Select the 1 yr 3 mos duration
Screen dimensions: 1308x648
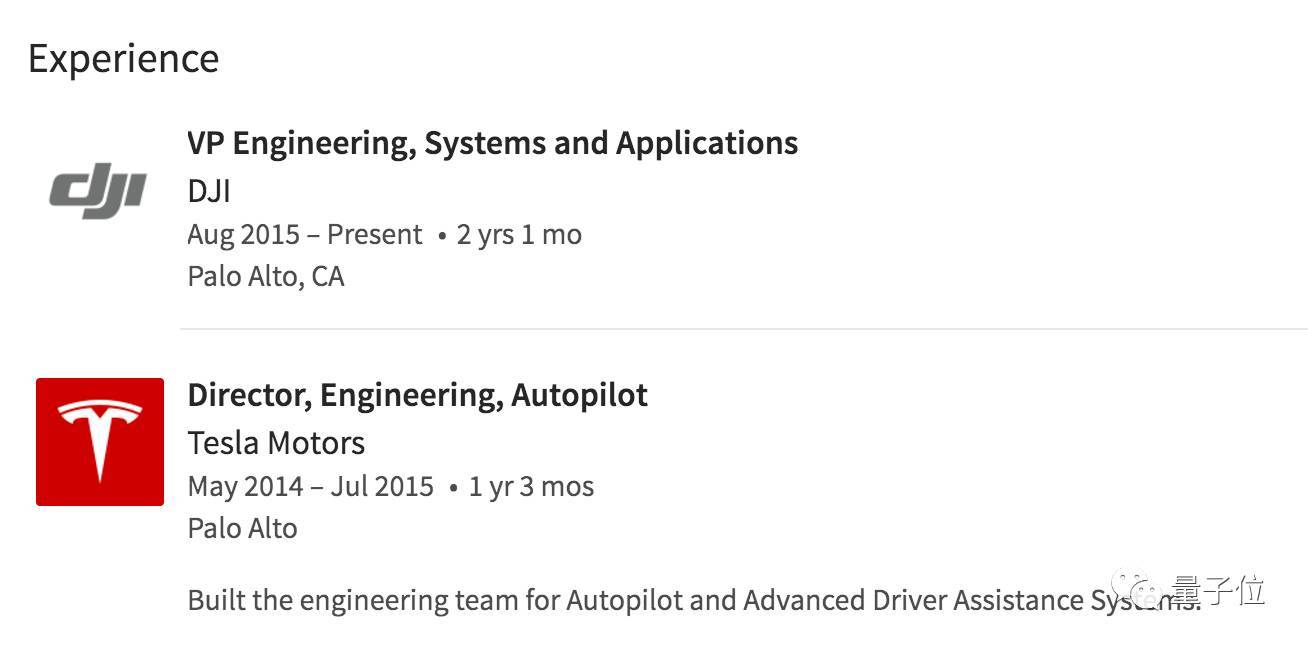[x=531, y=486]
